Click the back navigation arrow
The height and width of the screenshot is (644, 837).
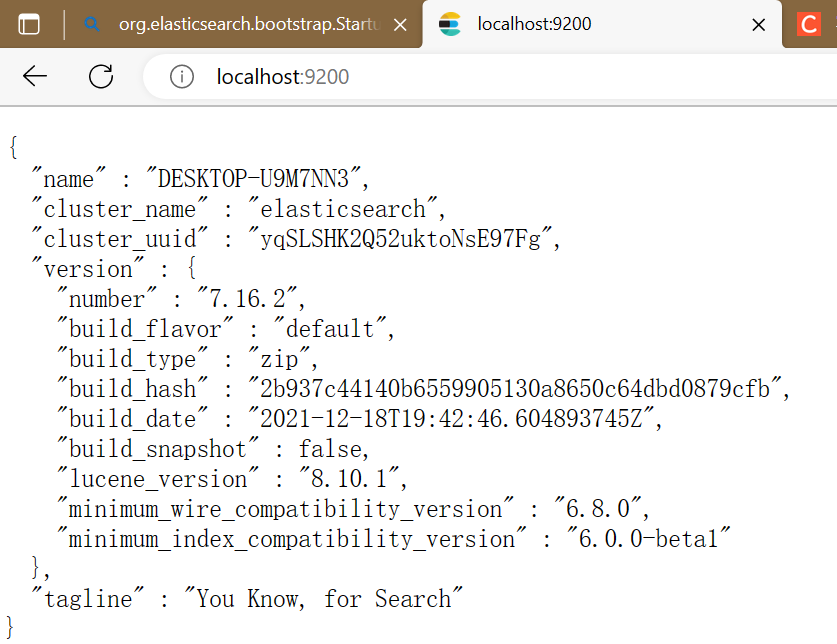point(34,76)
